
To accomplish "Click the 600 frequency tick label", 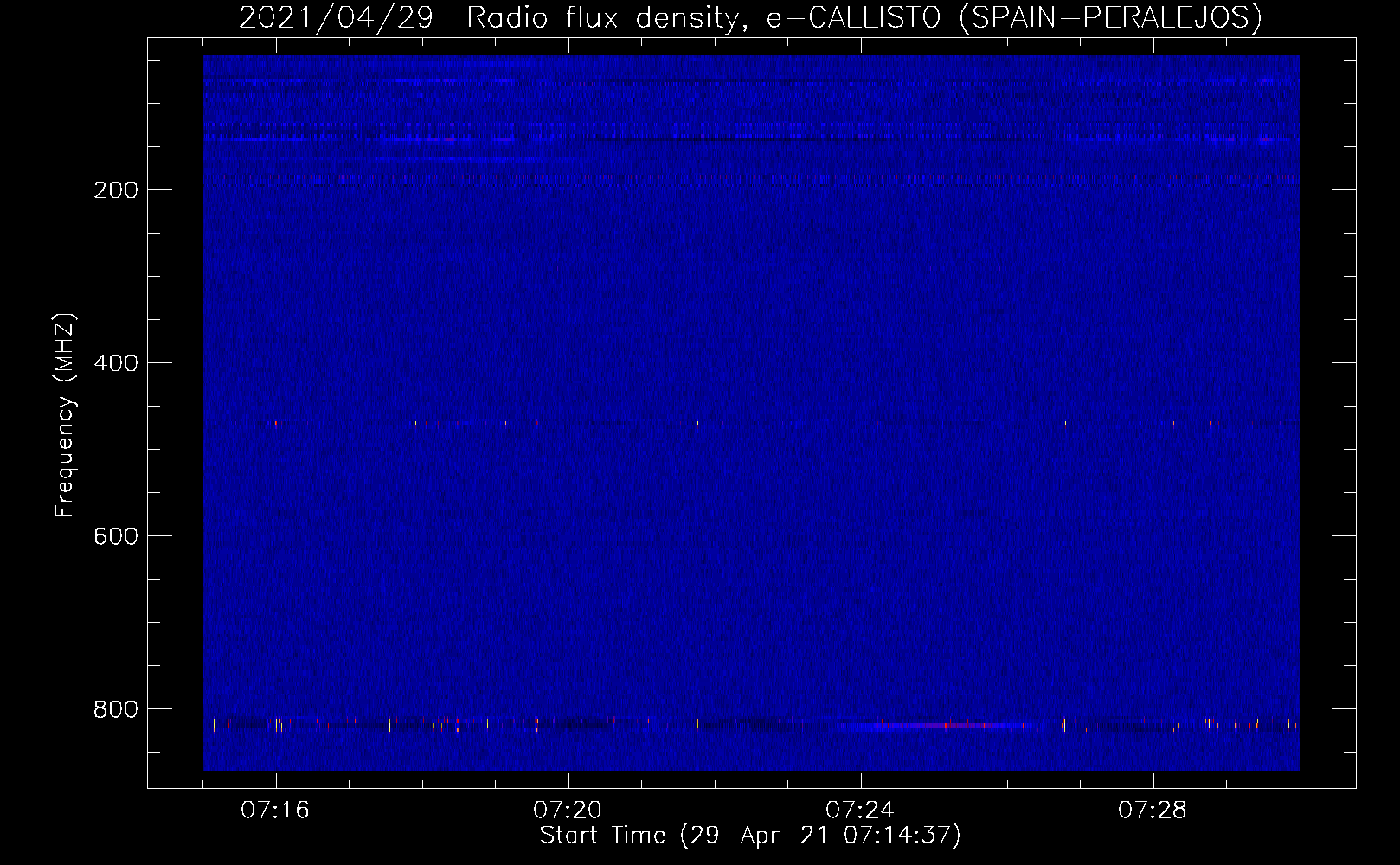I will click(x=116, y=536).
